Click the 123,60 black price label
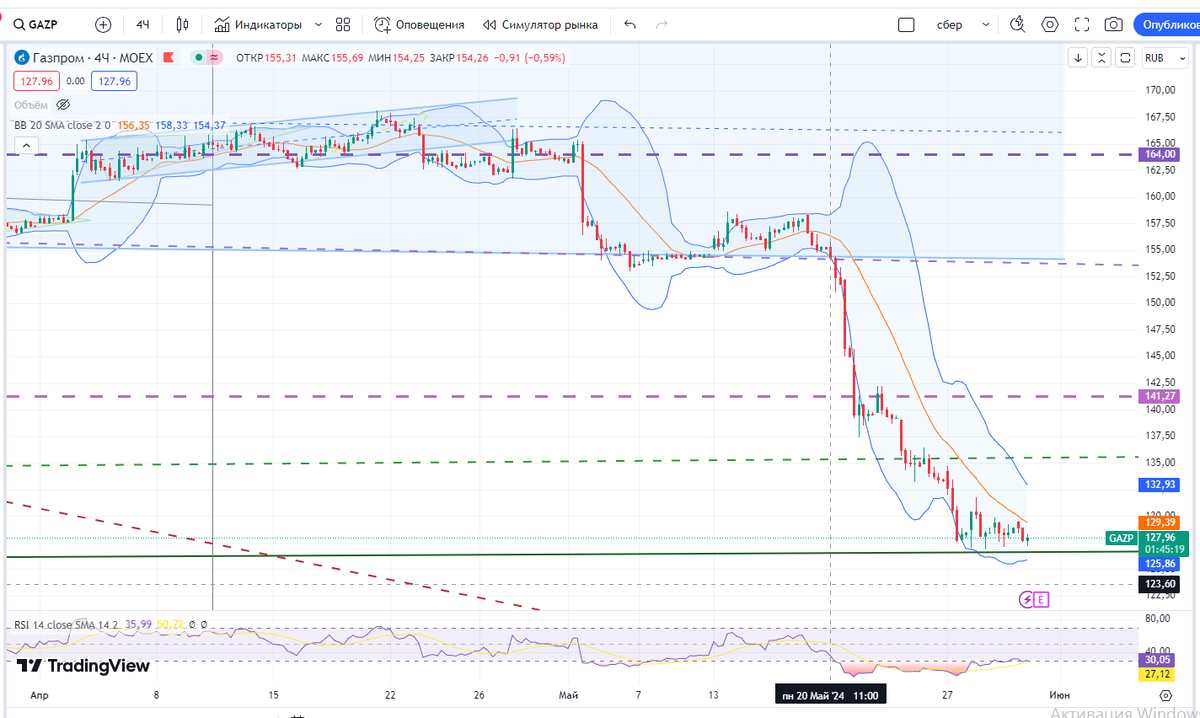The width and height of the screenshot is (1200, 718). 1161,583
